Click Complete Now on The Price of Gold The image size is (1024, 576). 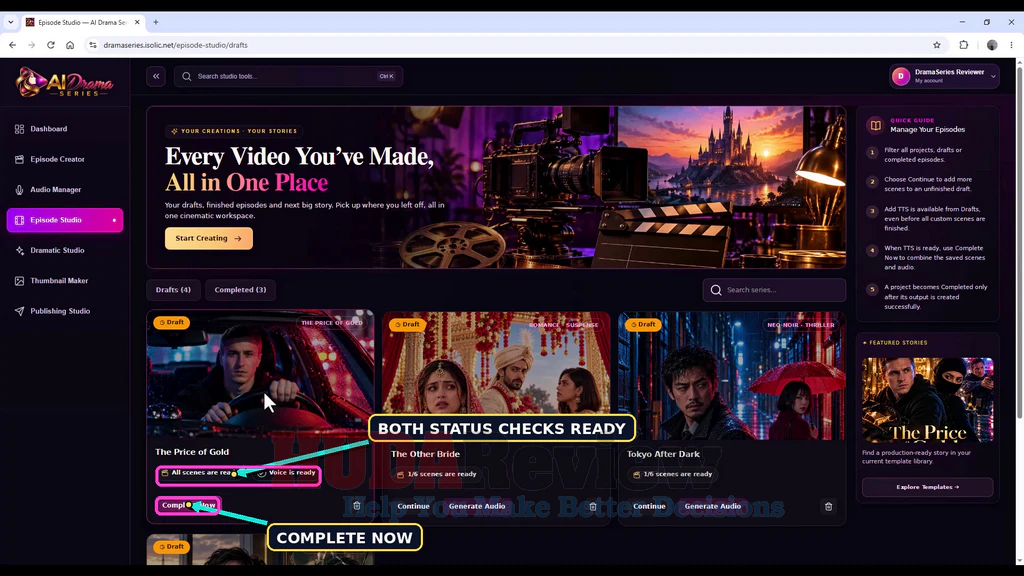tap(188, 505)
